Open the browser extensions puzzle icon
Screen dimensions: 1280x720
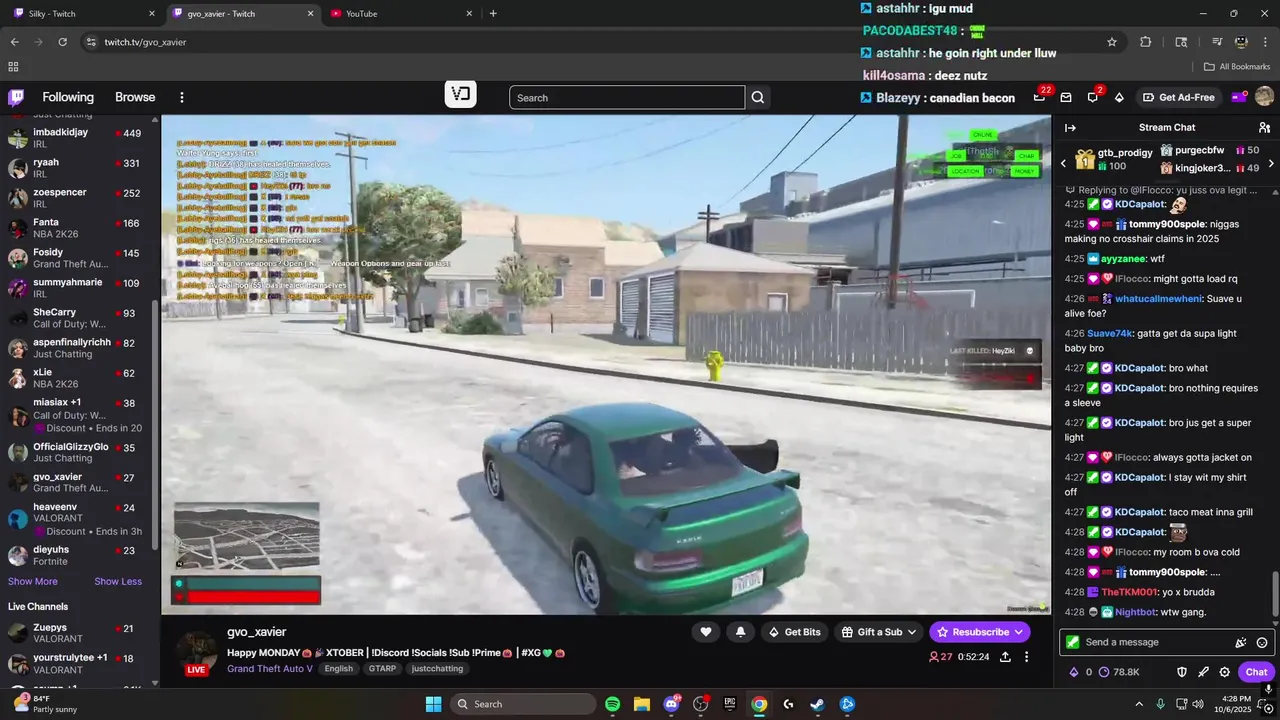(x=1146, y=42)
